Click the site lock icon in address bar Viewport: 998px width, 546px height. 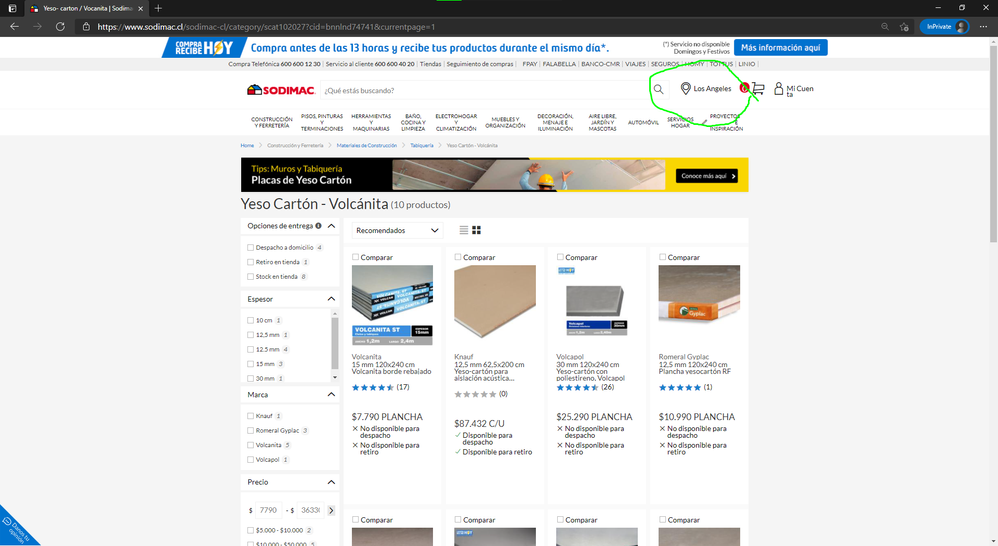point(86,27)
